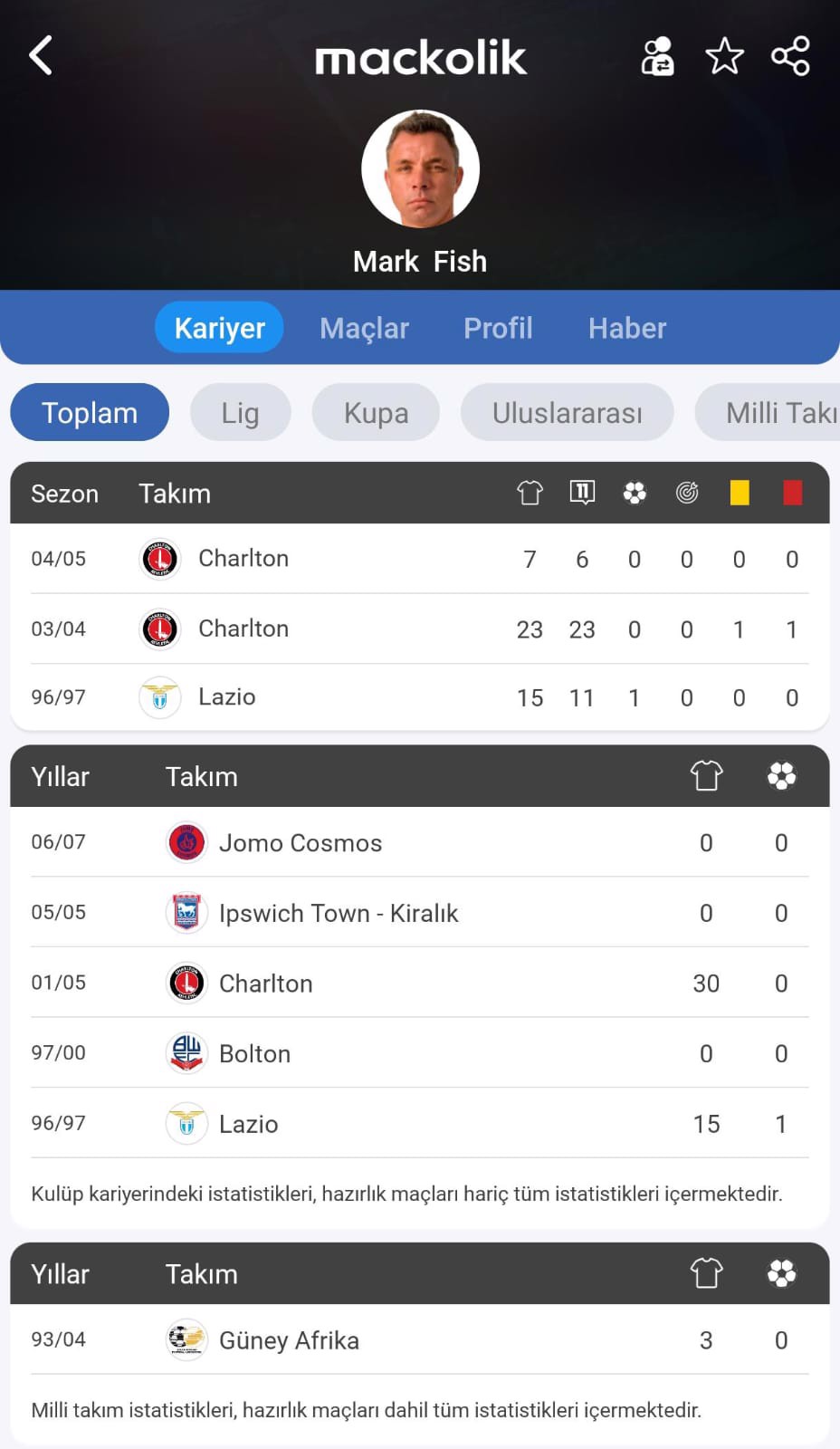Click the Bolton club crest
The image size is (840, 1449).
187,1053
